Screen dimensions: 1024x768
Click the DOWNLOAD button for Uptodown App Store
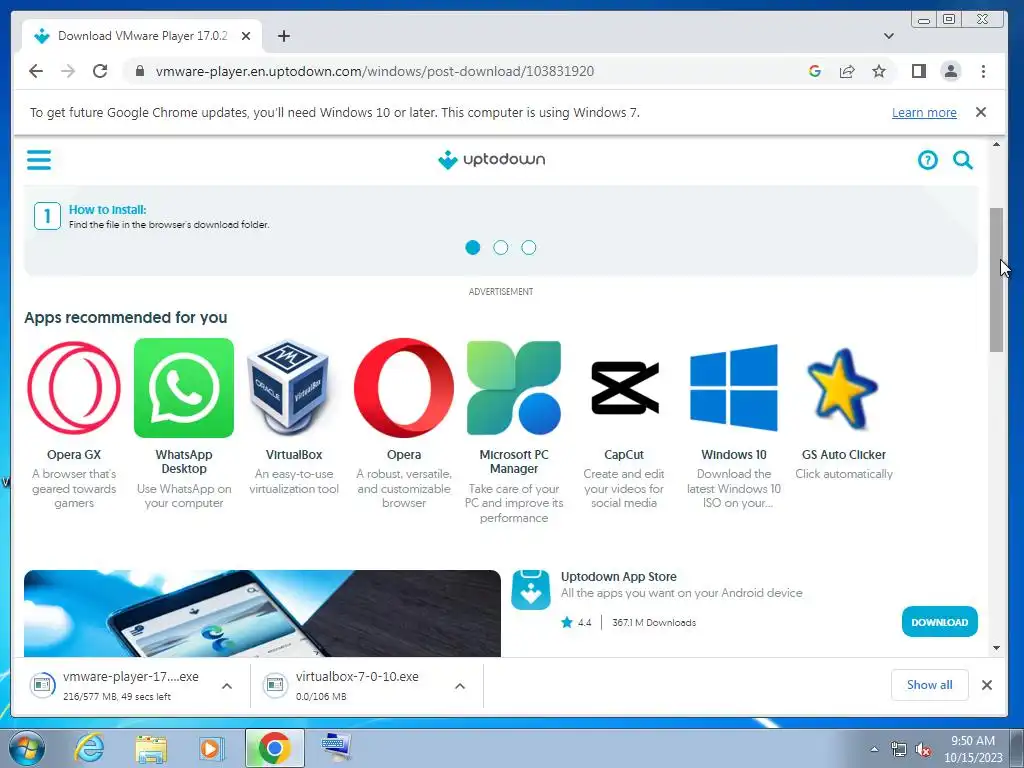point(940,622)
